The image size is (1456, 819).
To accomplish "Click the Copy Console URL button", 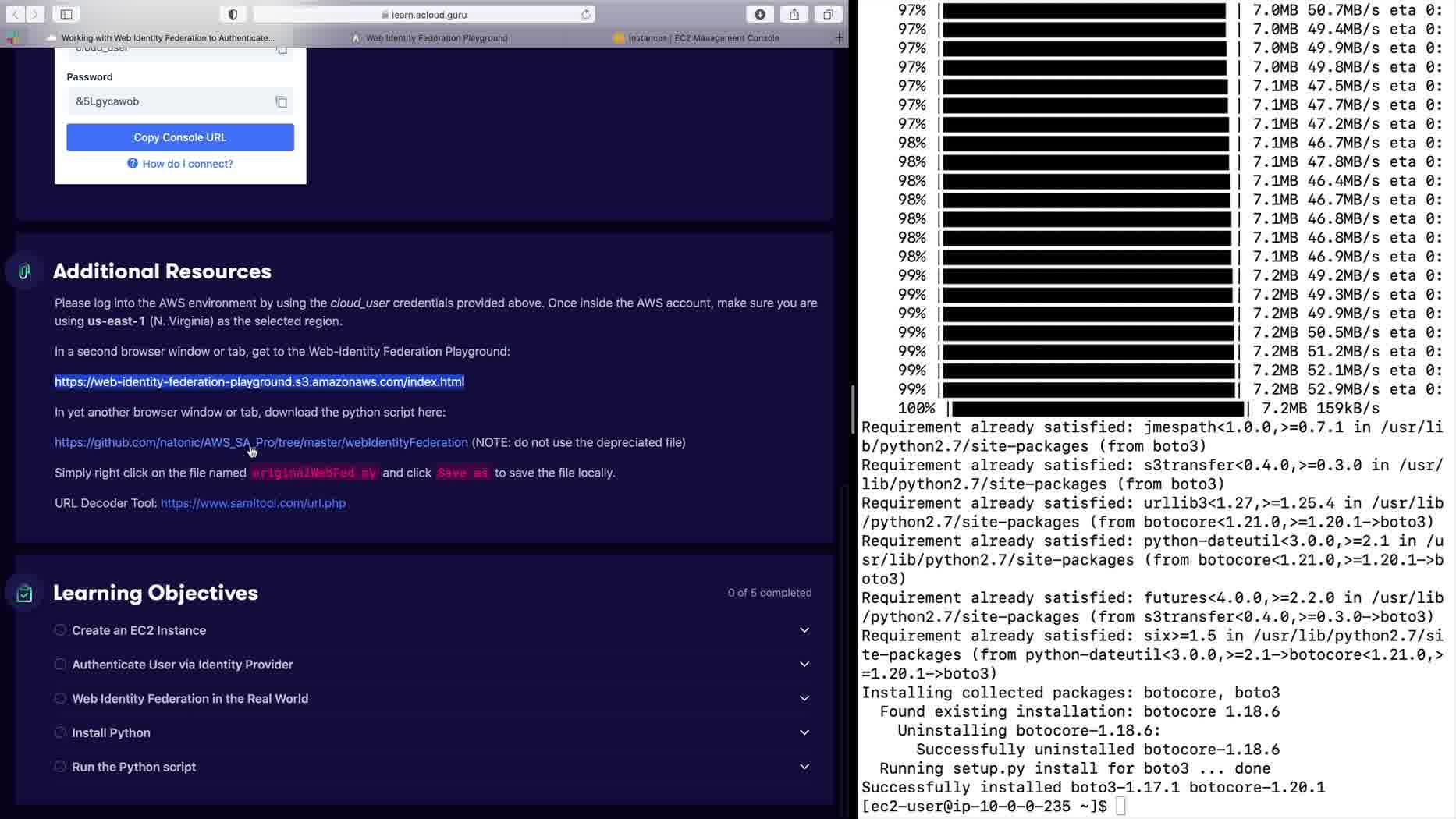I will tap(179, 137).
